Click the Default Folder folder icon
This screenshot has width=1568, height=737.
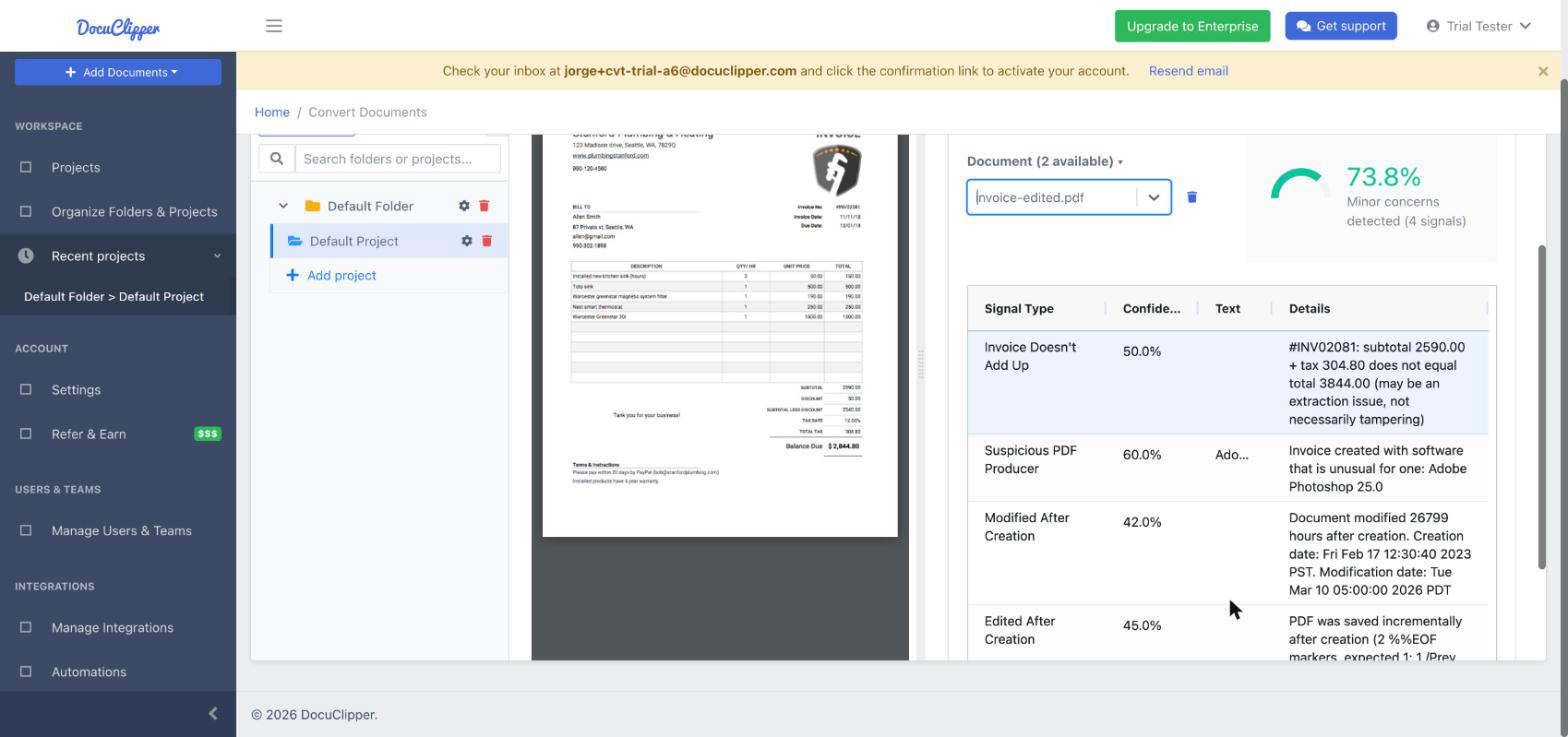pyautogui.click(x=312, y=206)
